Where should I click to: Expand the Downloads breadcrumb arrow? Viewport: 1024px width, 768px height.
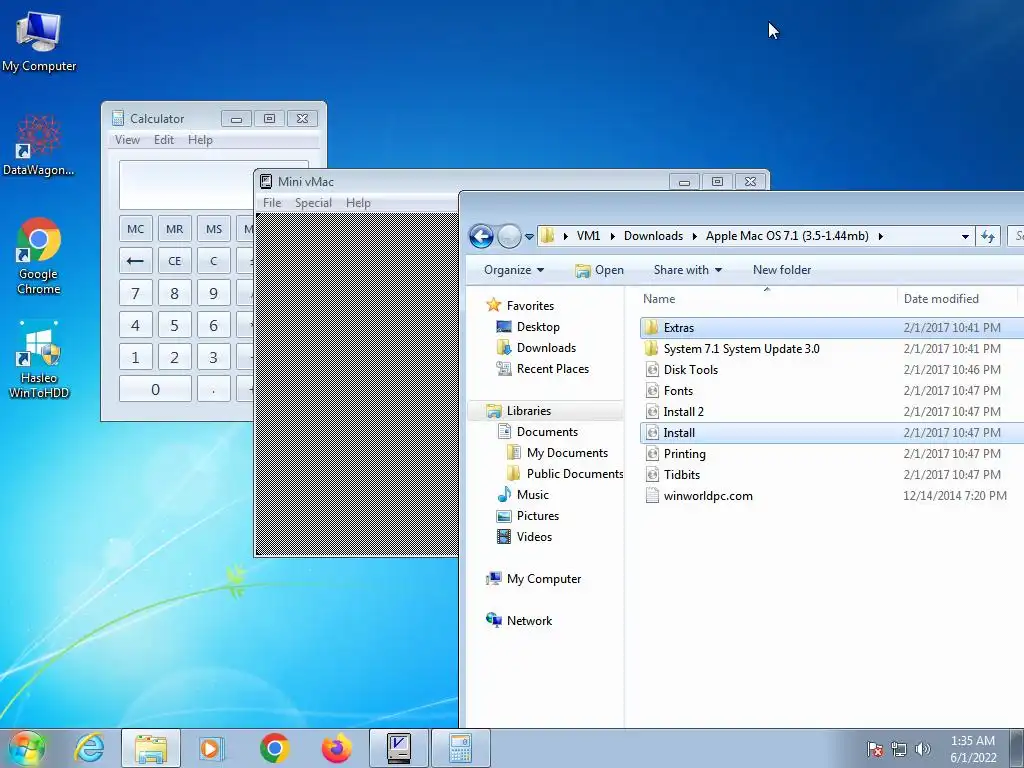click(x=694, y=236)
